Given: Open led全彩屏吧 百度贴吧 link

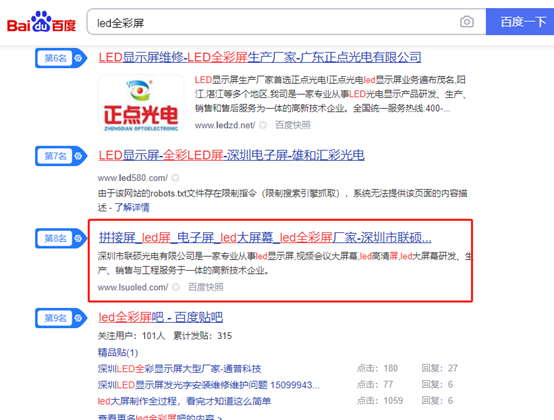Looking at the screenshot, I should [x=160, y=317].
